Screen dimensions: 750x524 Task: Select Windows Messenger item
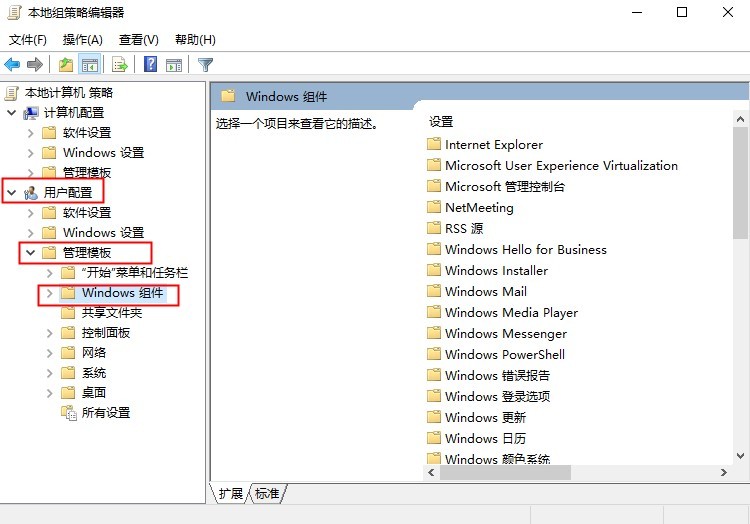click(506, 334)
